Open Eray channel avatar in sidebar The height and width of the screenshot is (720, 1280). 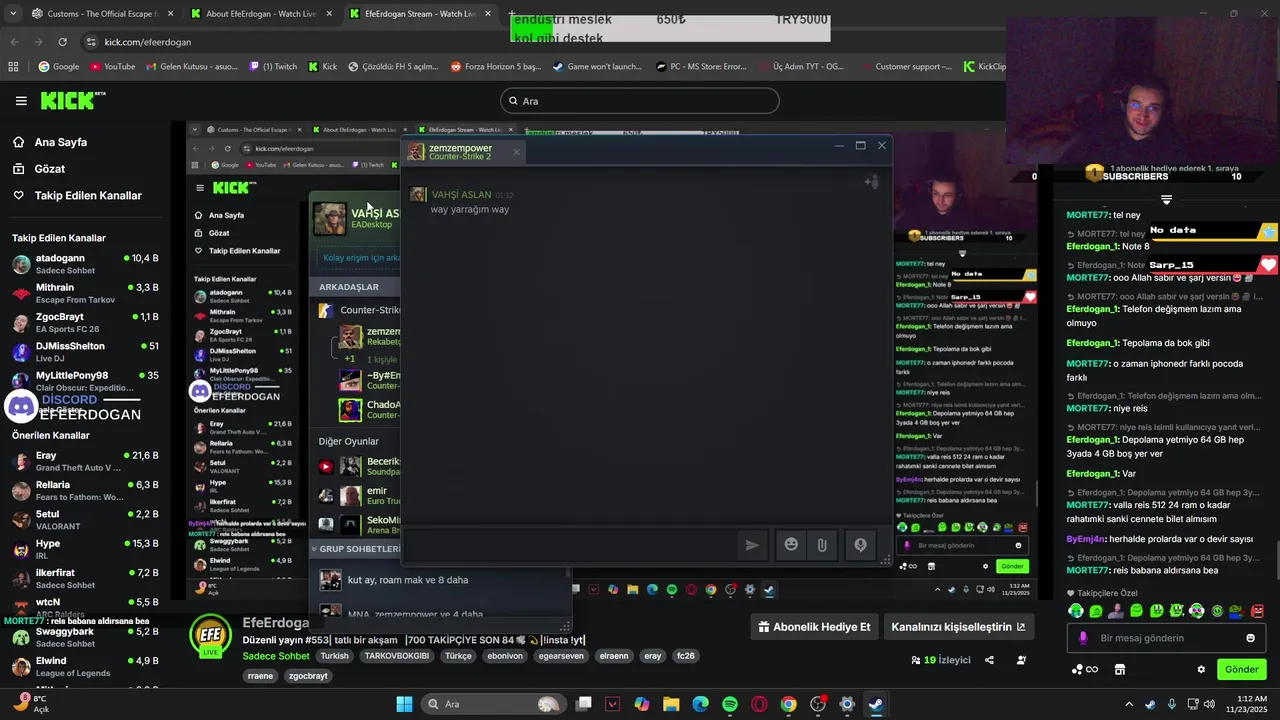click(x=20, y=461)
